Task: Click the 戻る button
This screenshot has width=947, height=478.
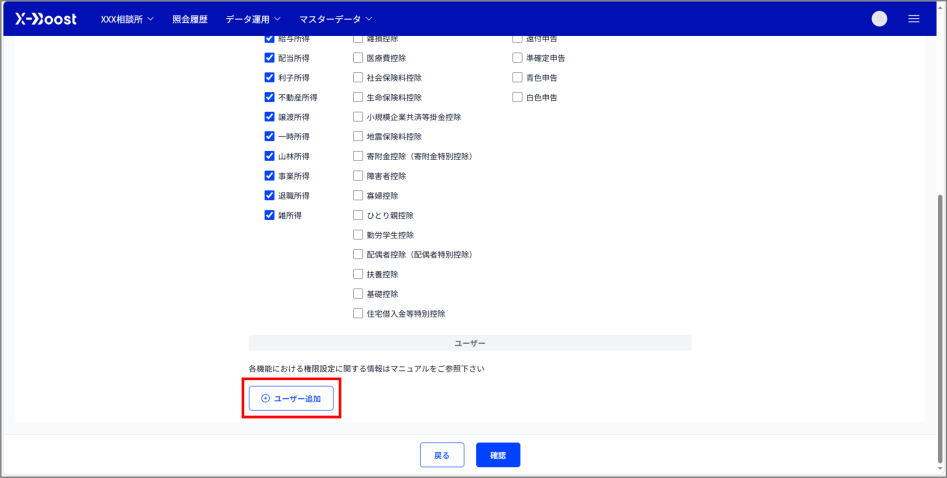Action: coord(442,455)
